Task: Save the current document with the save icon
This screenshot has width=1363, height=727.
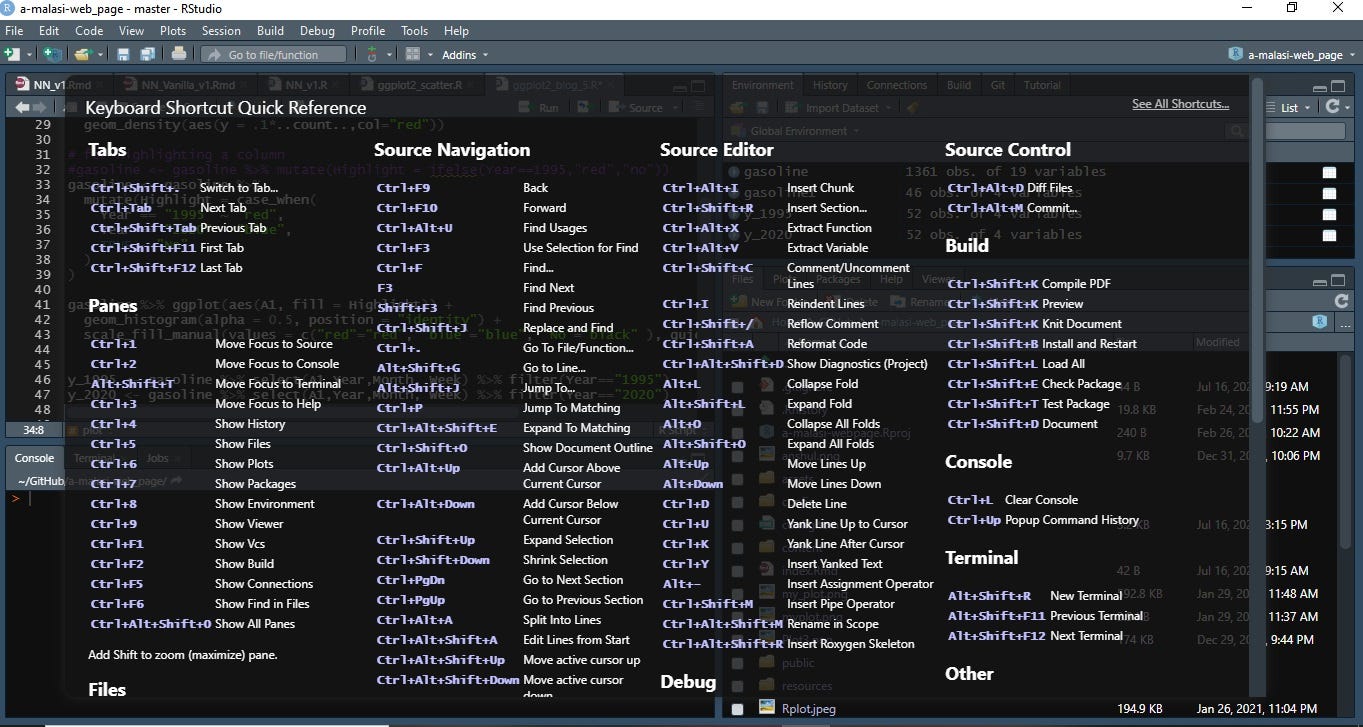Action: click(x=123, y=54)
